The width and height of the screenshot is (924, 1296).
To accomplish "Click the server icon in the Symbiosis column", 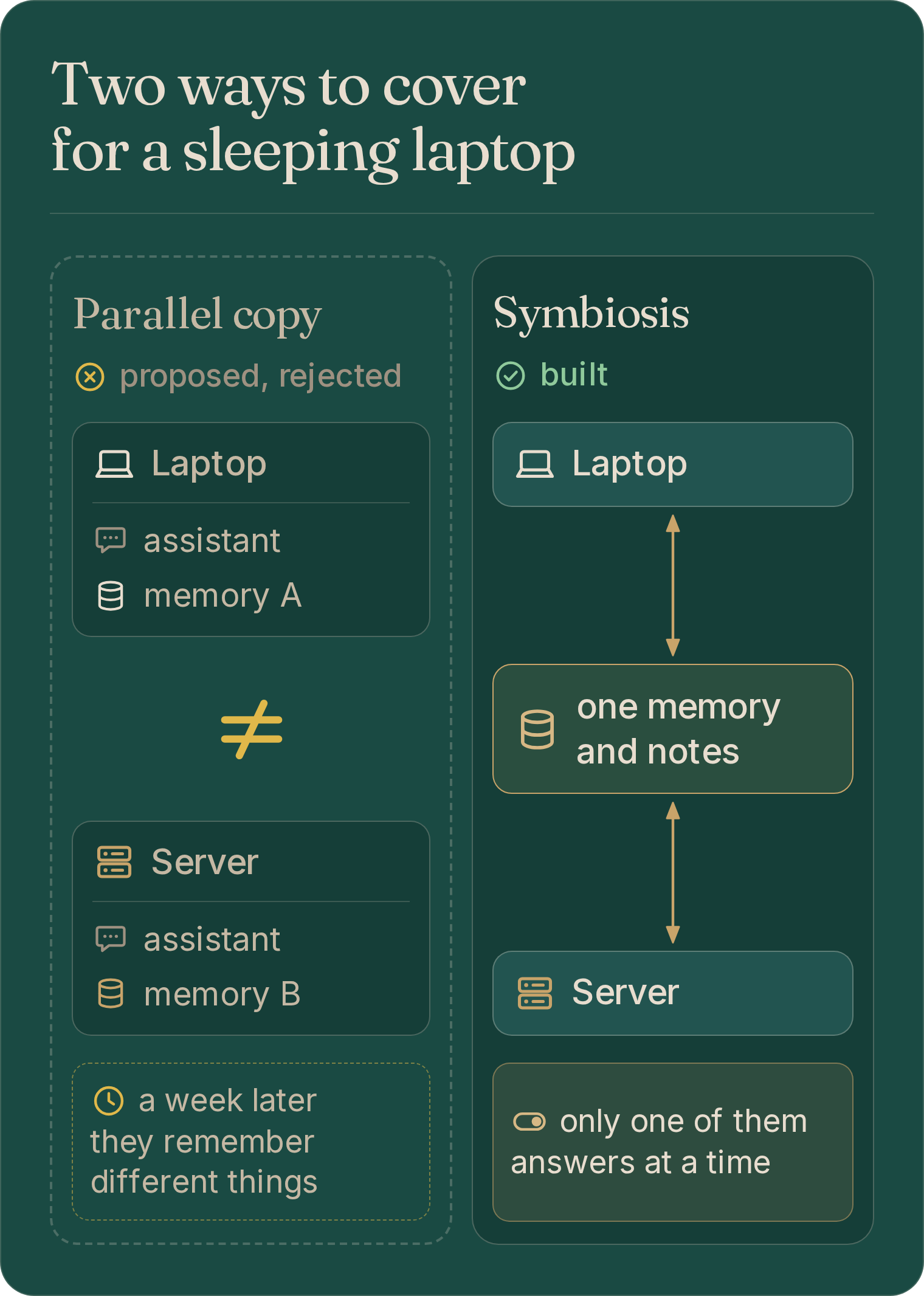I will 535,993.
